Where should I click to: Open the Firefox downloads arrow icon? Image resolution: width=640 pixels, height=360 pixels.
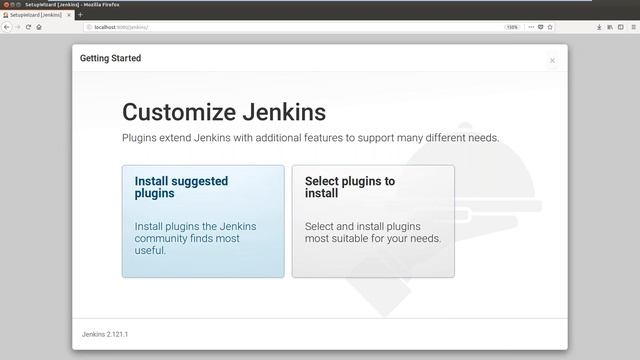[599, 27]
